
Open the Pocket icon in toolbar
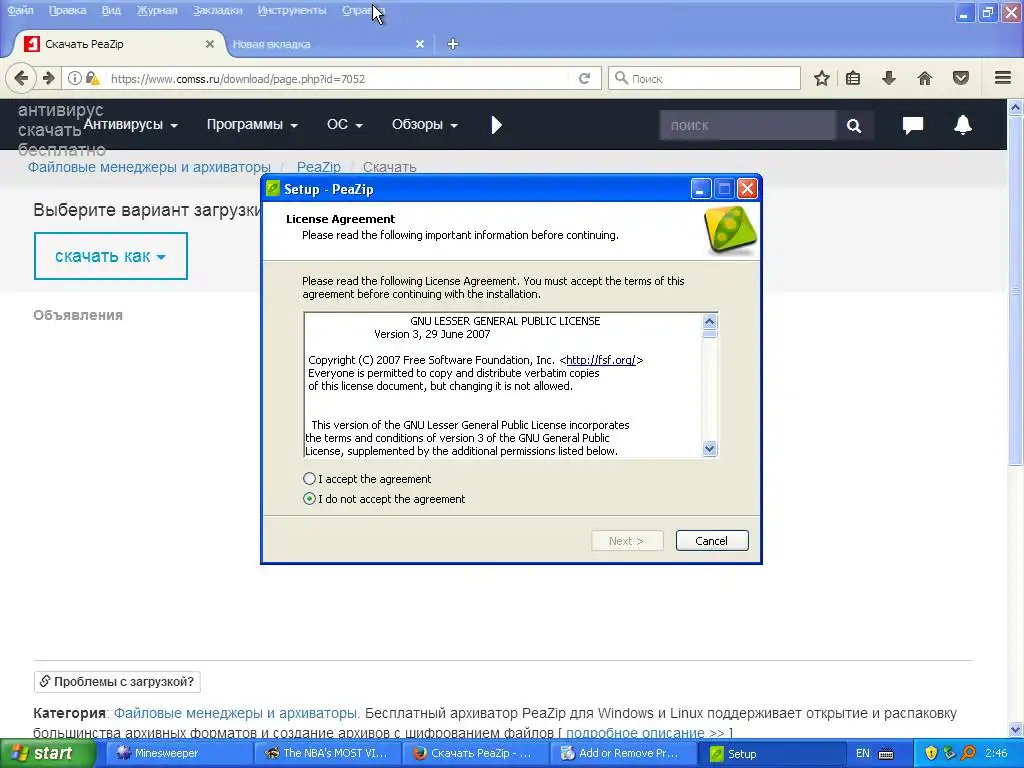tap(961, 78)
